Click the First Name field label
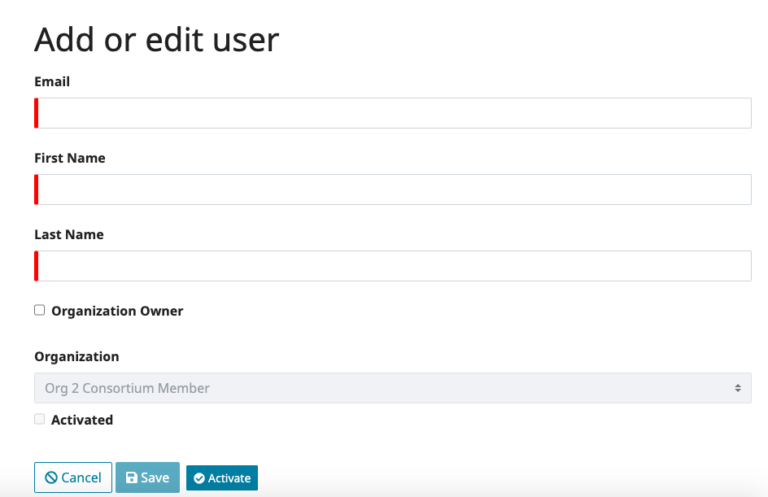Viewport: 768px width, 497px height. click(x=69, y=158)
